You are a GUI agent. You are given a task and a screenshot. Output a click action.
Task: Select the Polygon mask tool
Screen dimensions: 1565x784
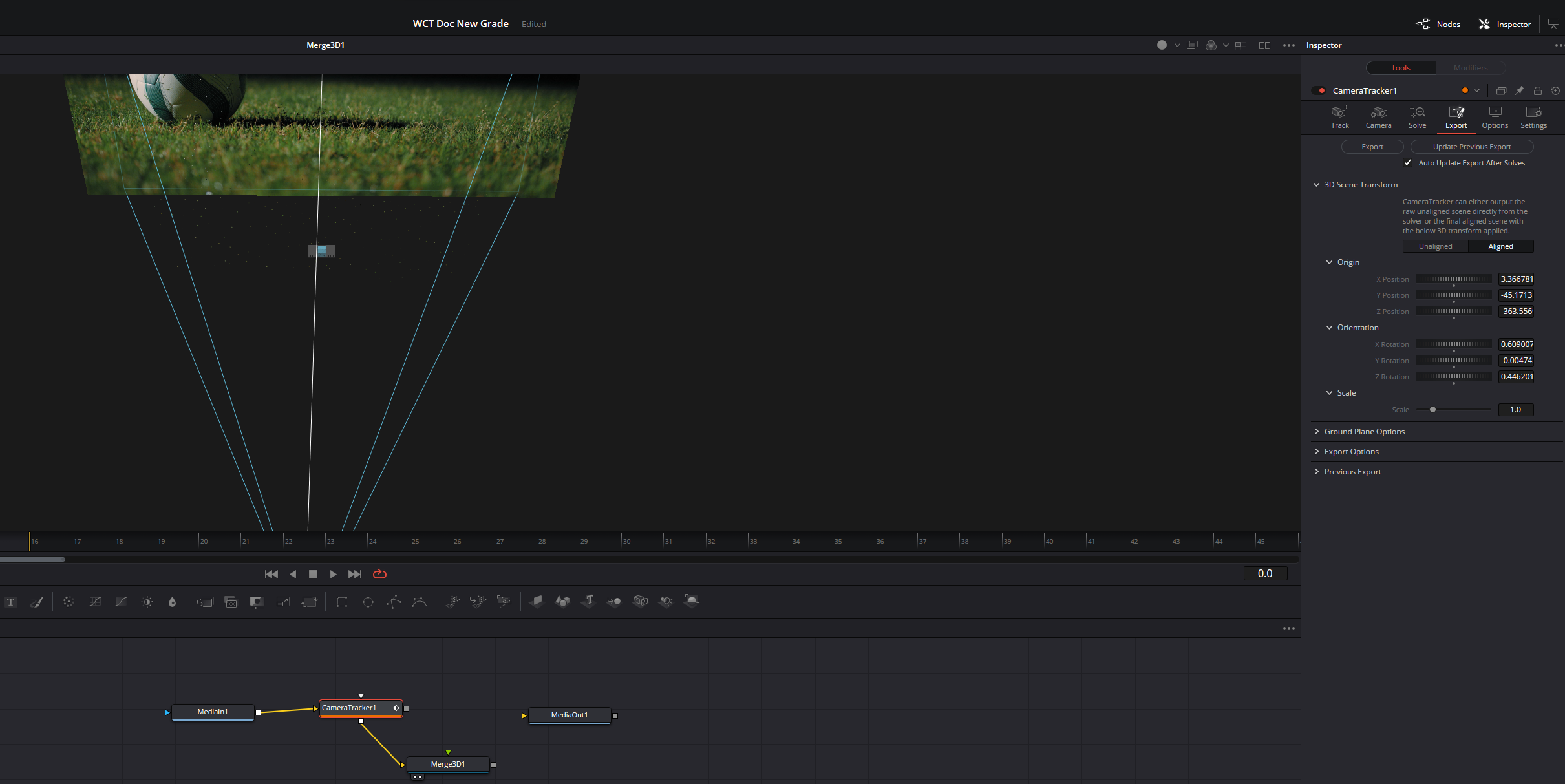coord(394,602)
